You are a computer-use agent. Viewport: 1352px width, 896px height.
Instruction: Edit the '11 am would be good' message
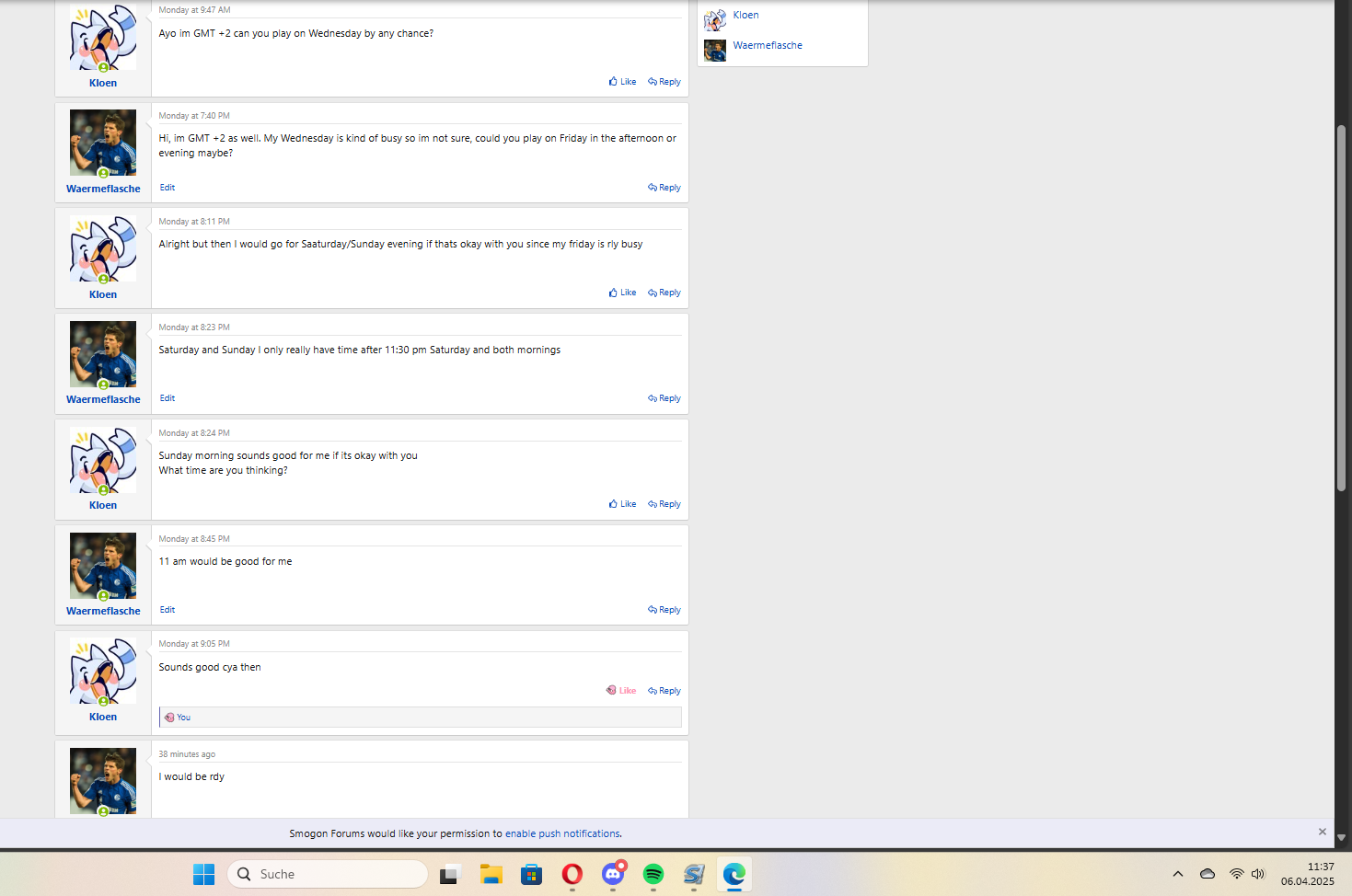[168, 610]
